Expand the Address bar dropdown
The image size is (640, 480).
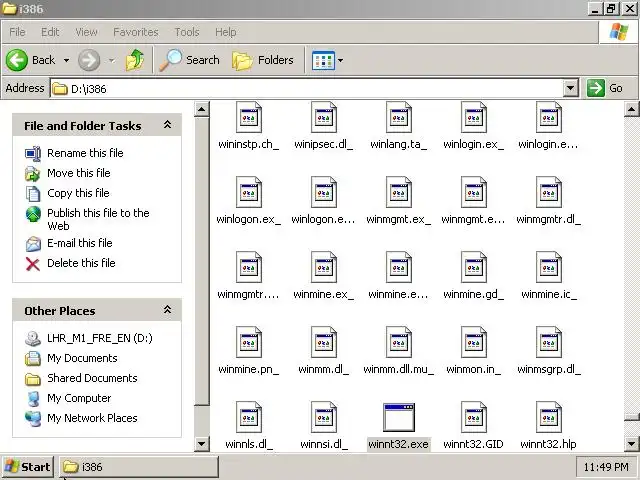(x=570, y=88)
